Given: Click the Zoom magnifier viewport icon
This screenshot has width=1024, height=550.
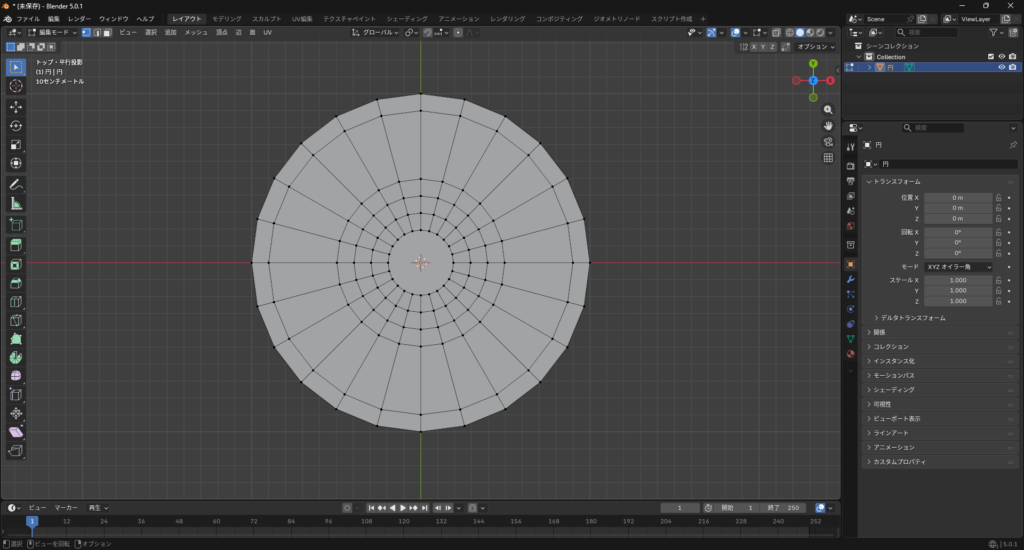Looking at the screenshot, I should tap(828, 110).
